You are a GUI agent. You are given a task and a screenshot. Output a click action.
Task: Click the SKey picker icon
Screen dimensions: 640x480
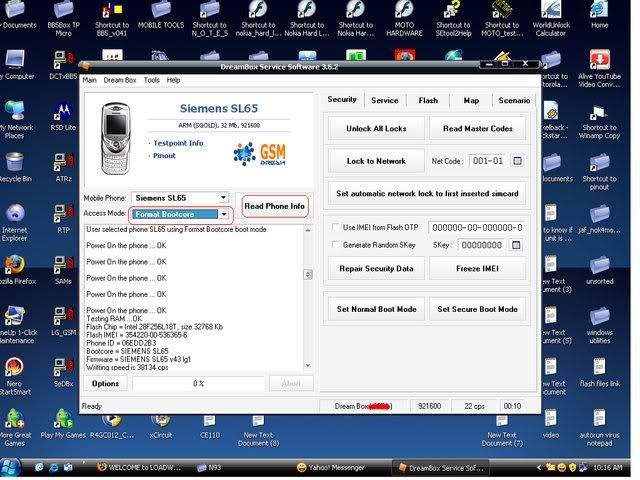[516, 245]
